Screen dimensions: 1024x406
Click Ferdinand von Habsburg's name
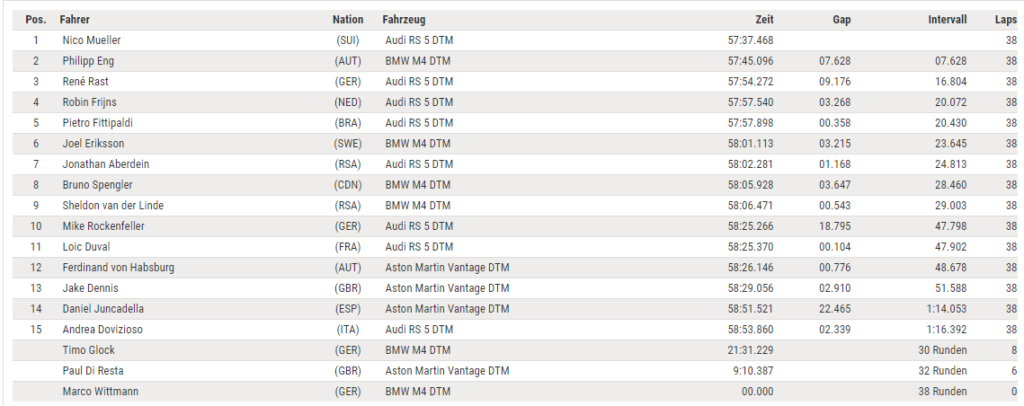(x=116, y=267)
